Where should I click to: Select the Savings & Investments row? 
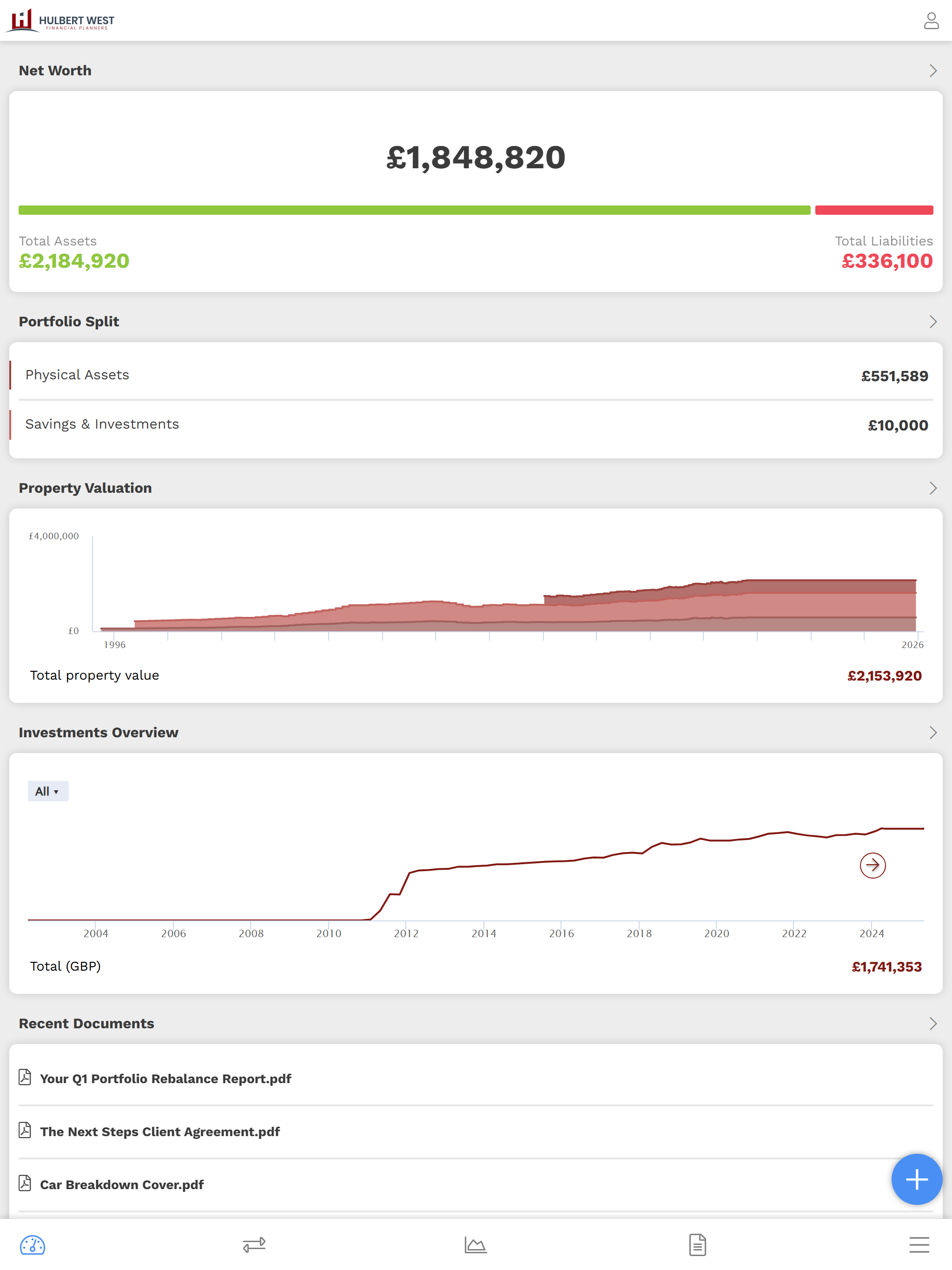coord(476,425)
